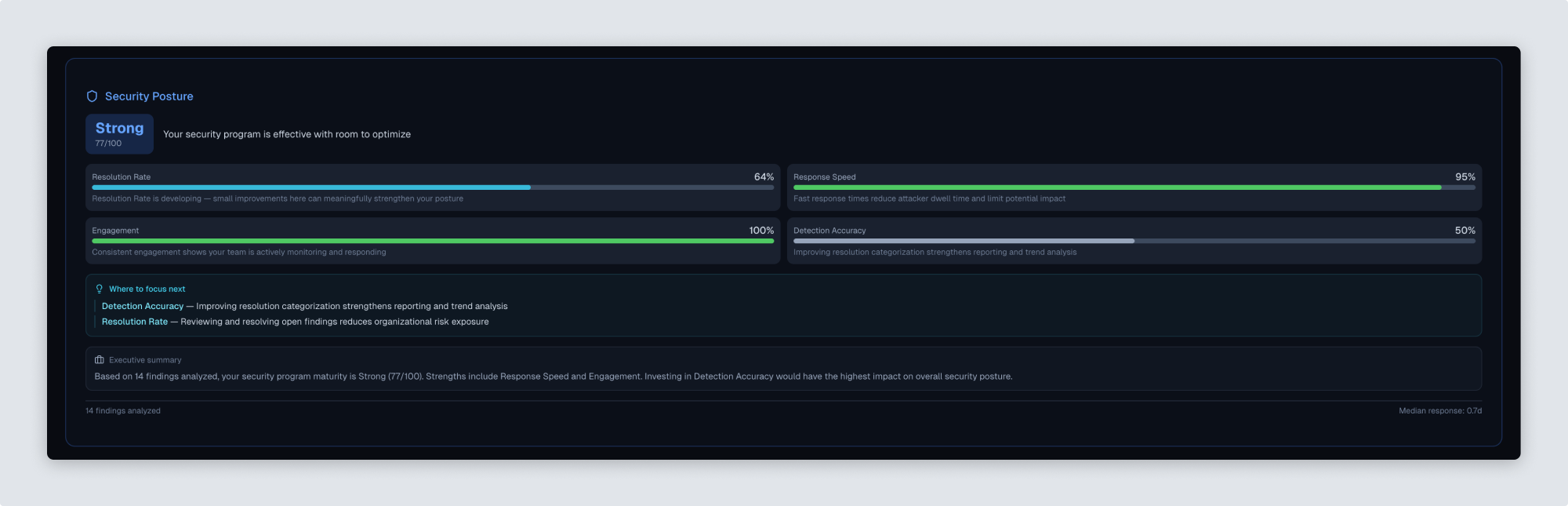Screen dimensions: 1568x506
Task: Click "Consistent engagement shows your team" description
Action: pyautogui.click(x=239, y=253)
